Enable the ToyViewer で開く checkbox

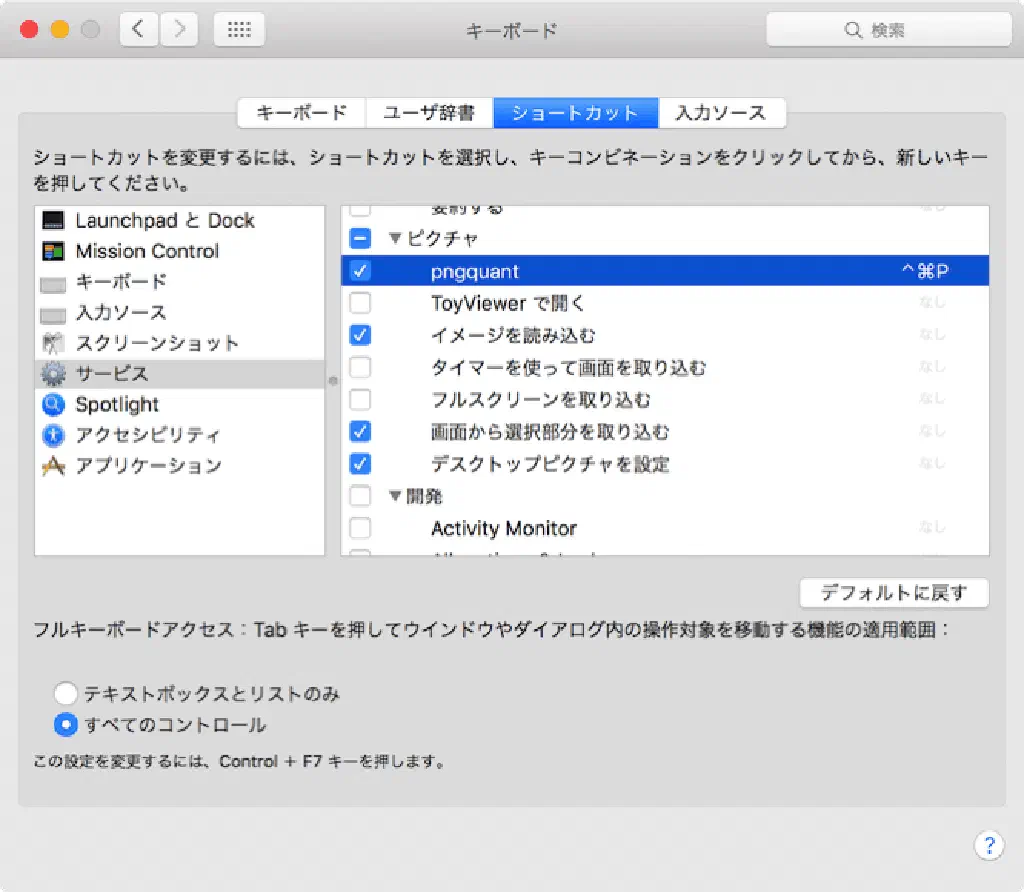coord(361,303)
